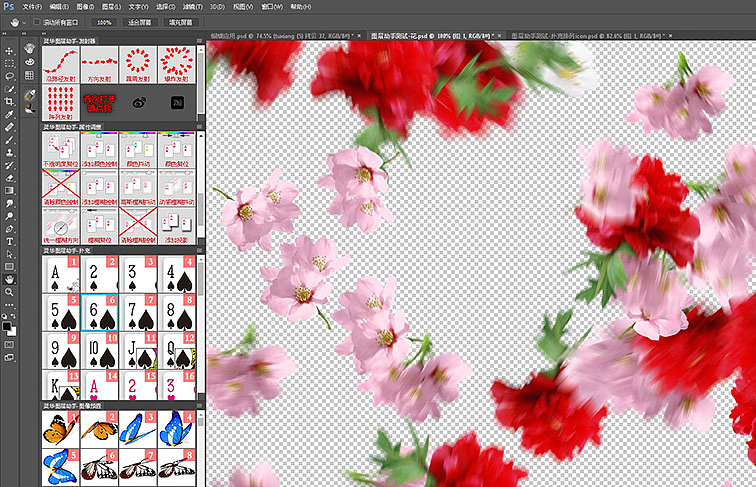Select the orange butterfly thumbnail numbered 1
Image resolution: width=756 pixels, height=487 pixels.
[61, 429]
